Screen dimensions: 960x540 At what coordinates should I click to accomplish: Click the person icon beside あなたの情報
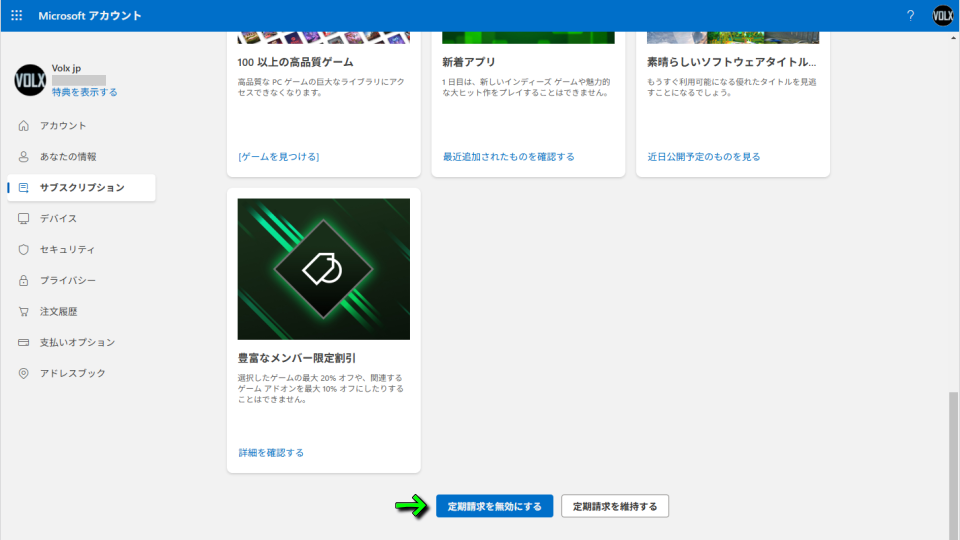(23, 157)
